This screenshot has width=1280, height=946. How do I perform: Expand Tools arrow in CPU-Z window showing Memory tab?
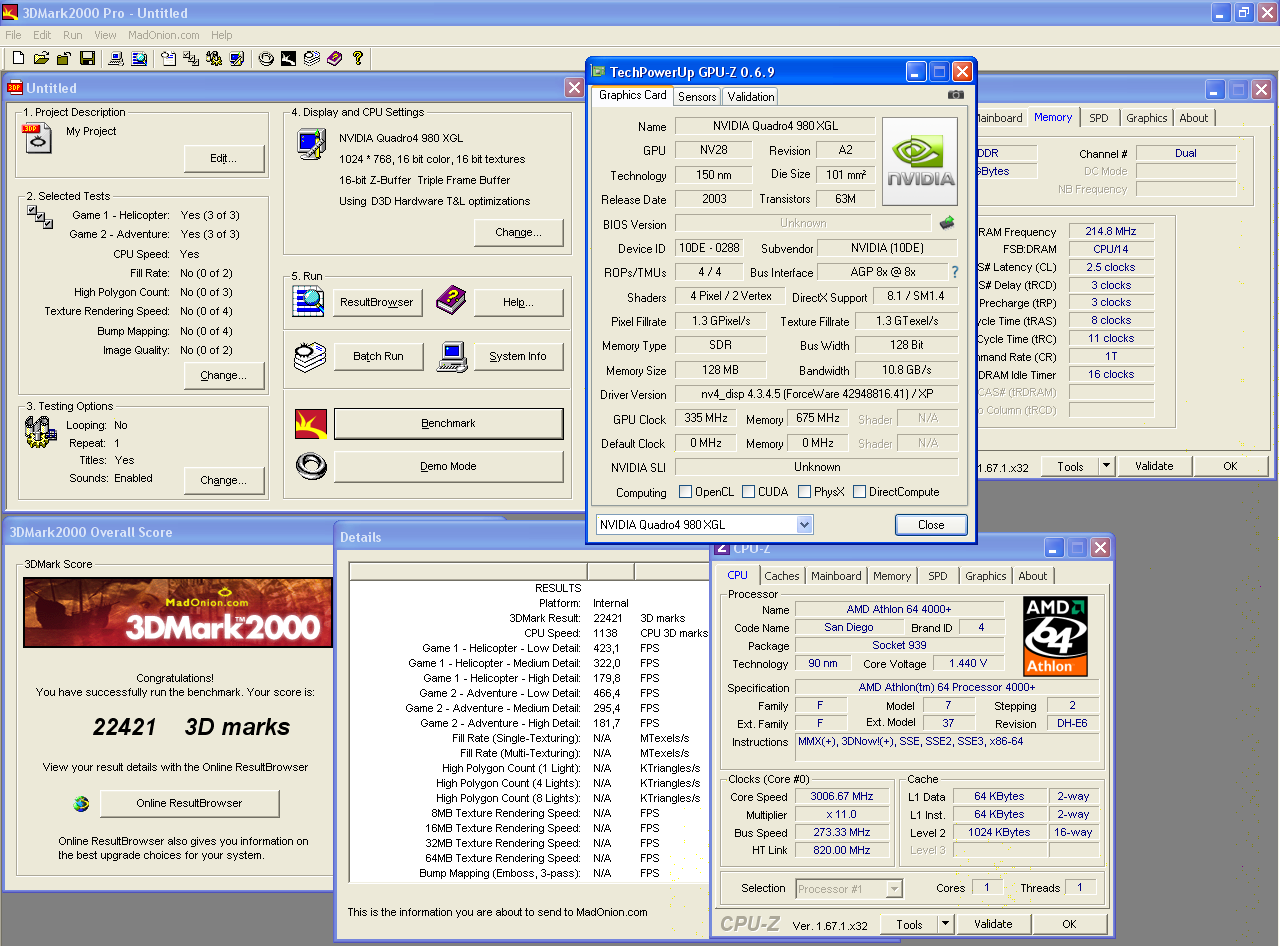coord(1106,466)
